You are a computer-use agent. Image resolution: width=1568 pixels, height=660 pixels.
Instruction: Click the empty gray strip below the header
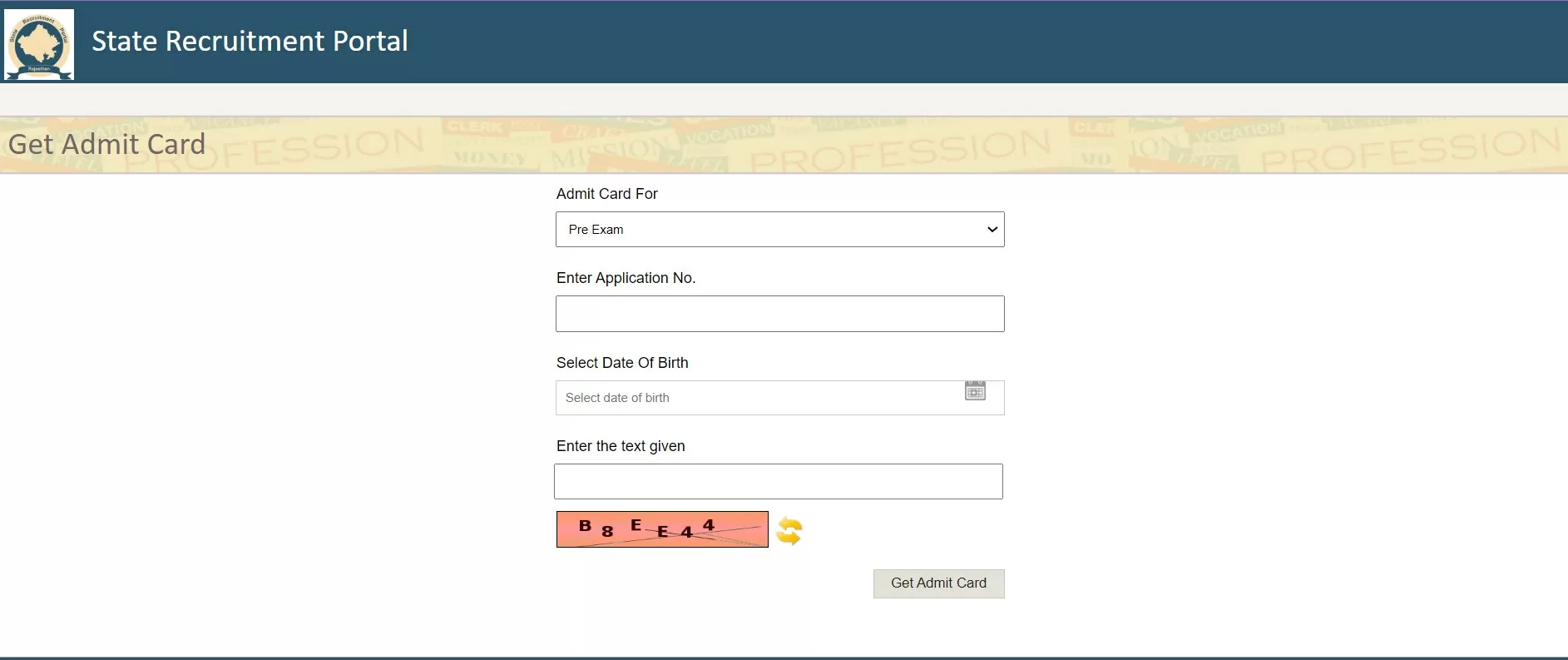[782, 99]
